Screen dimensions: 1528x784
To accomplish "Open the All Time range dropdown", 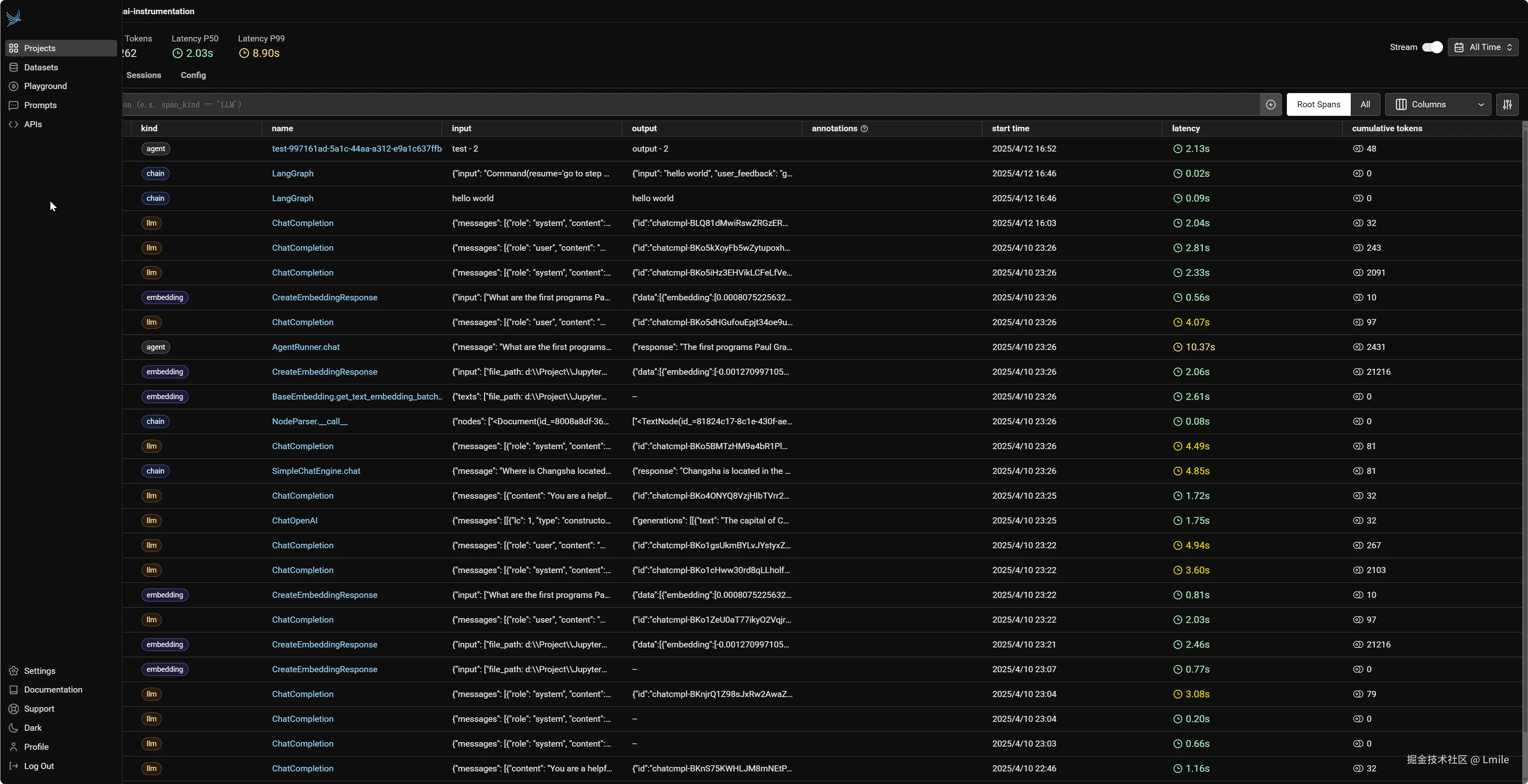I will tap(1483, 48).
